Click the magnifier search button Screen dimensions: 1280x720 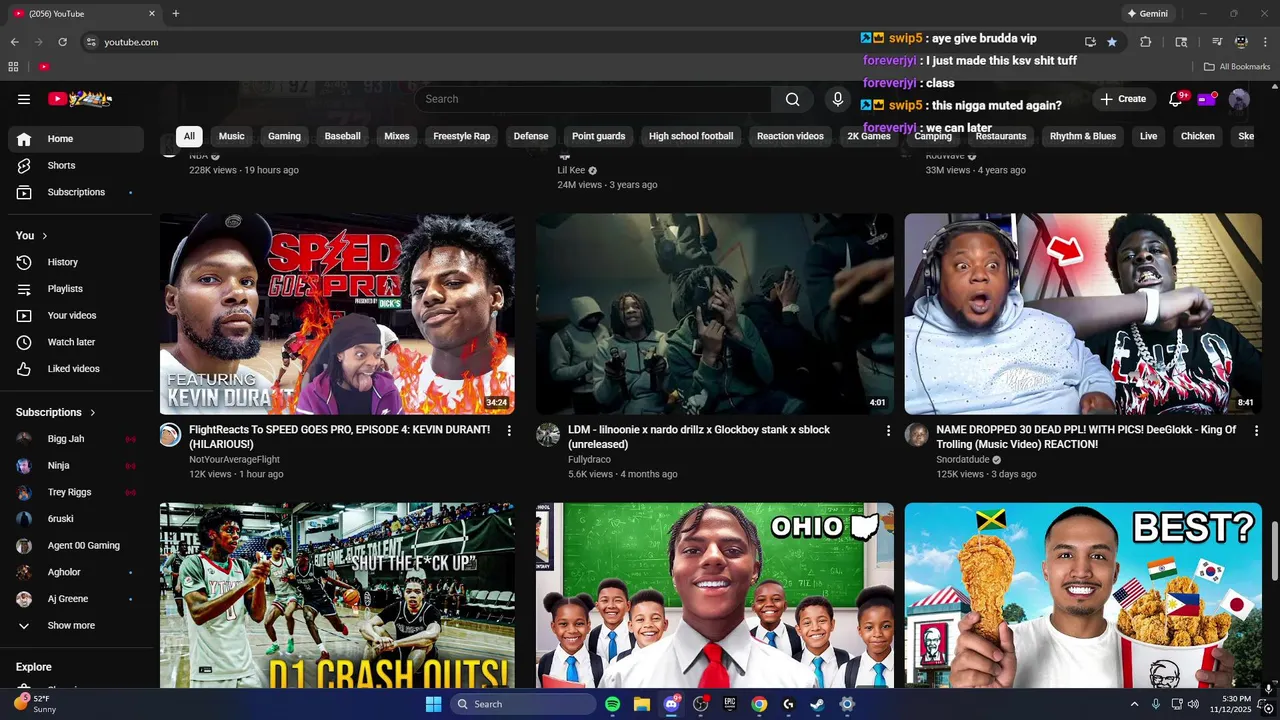(792, 99)
